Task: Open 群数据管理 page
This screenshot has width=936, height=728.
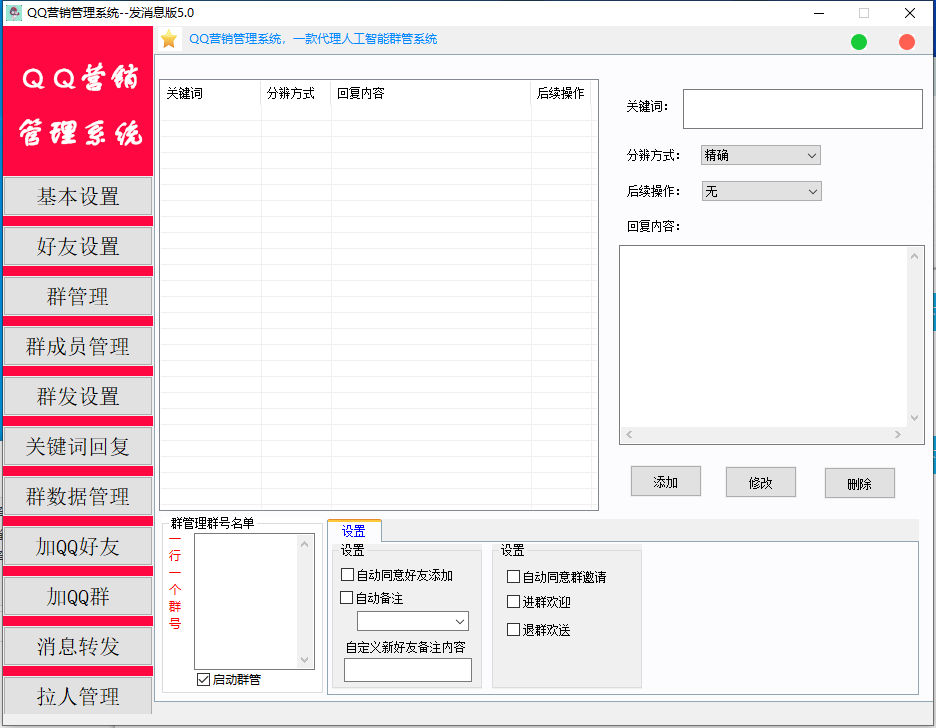Action: pyautogui.click(x=78, y=496)
